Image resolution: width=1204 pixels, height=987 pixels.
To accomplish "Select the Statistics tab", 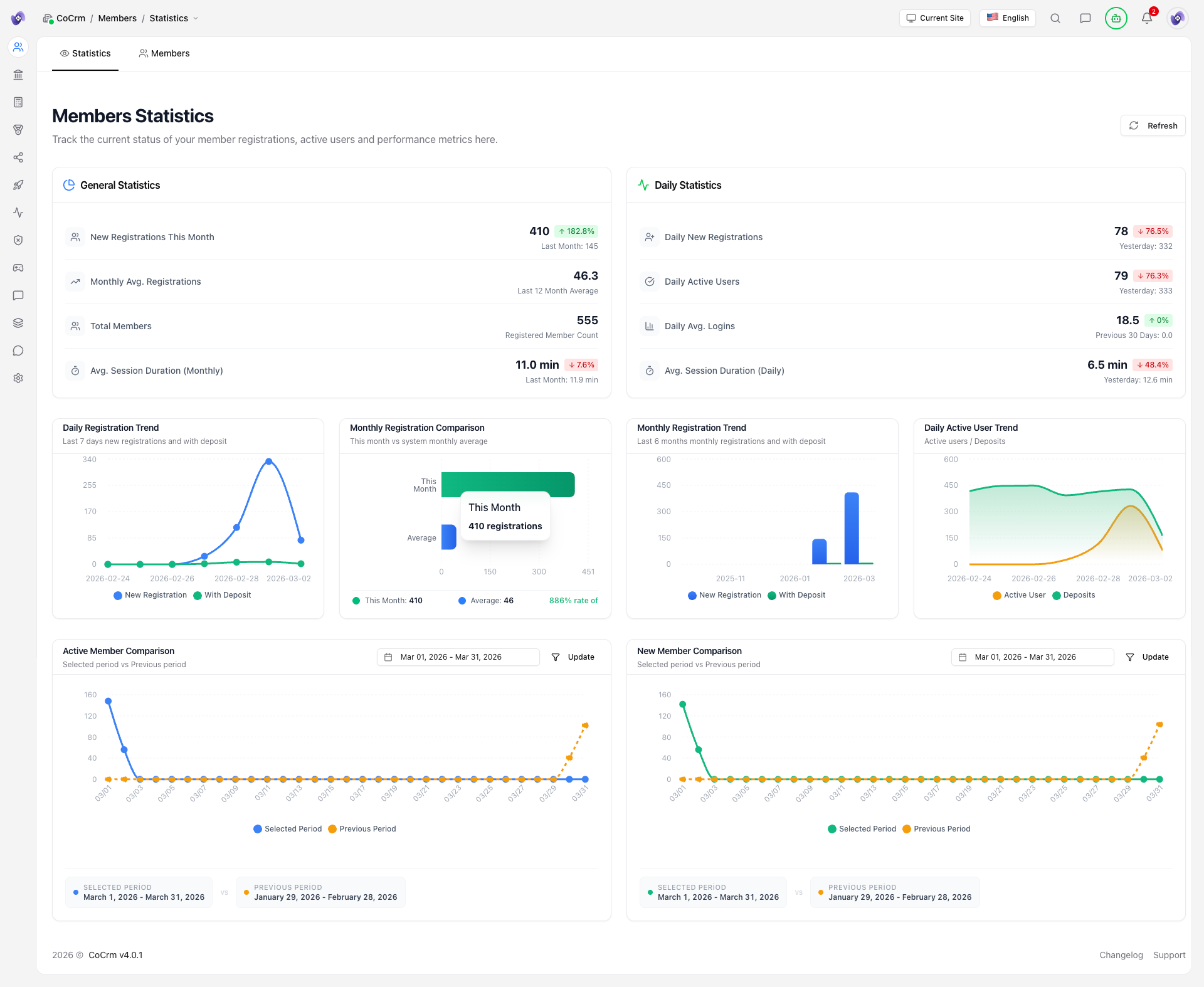I will (85, 53).
